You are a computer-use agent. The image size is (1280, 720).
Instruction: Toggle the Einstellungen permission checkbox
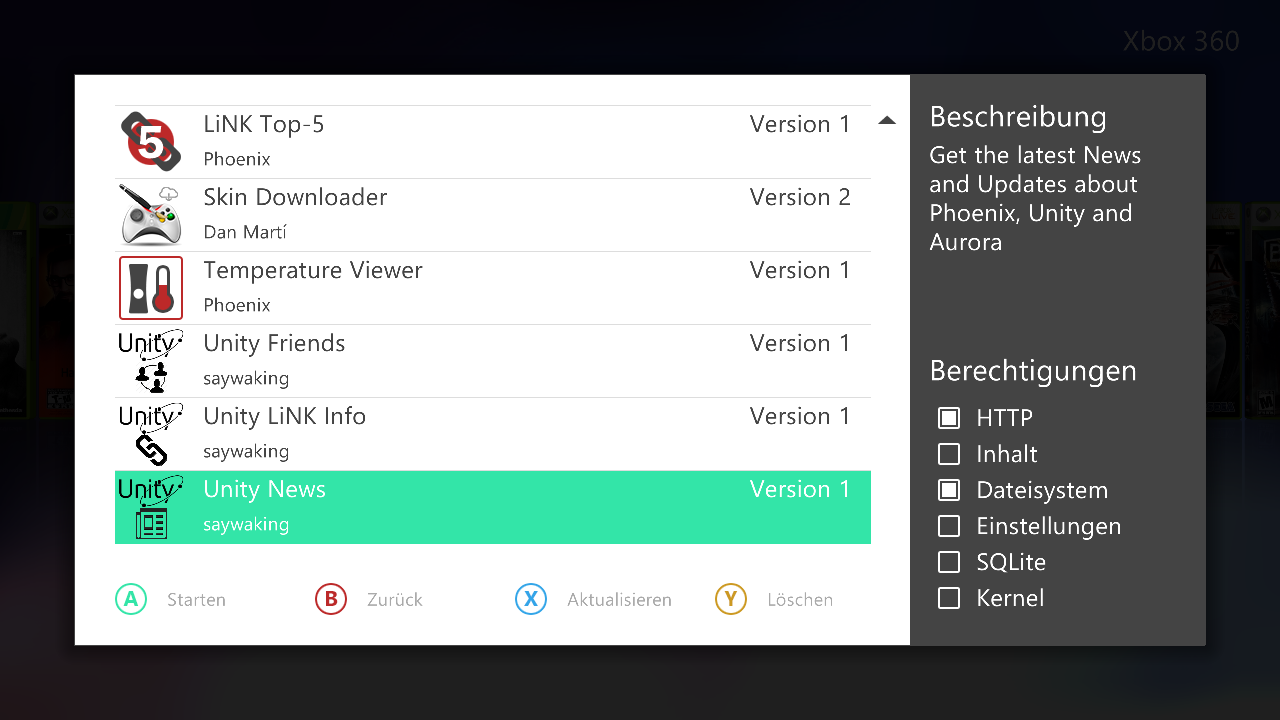click(949, 526)
